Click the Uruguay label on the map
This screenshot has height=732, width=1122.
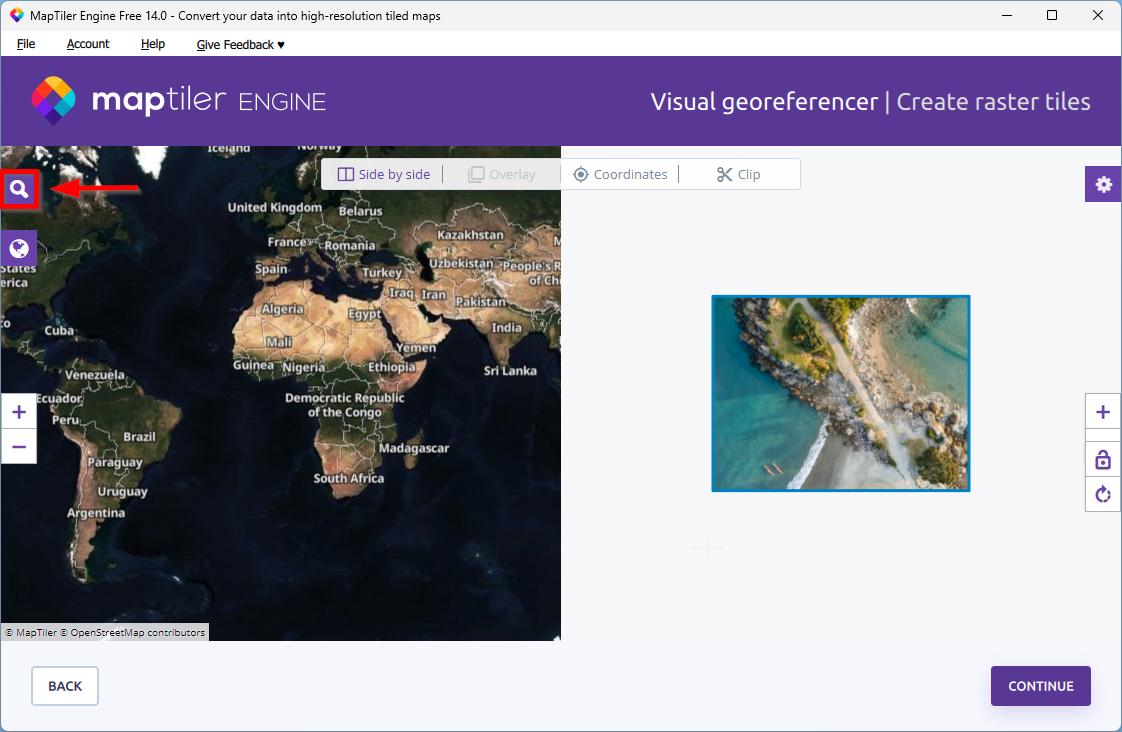[122, 492]
